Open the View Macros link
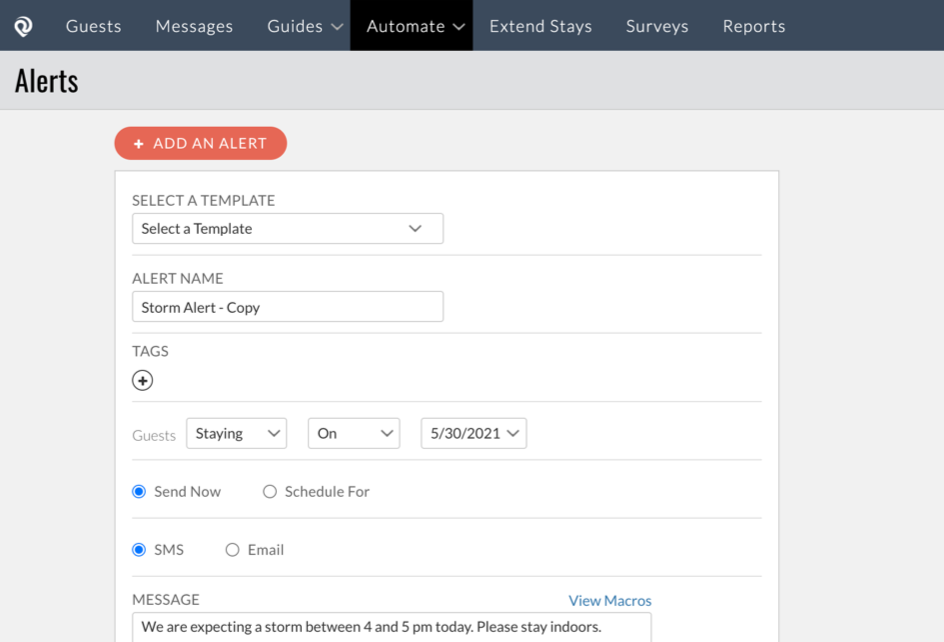This screenshot has width=944, height=642. (609, 600)
